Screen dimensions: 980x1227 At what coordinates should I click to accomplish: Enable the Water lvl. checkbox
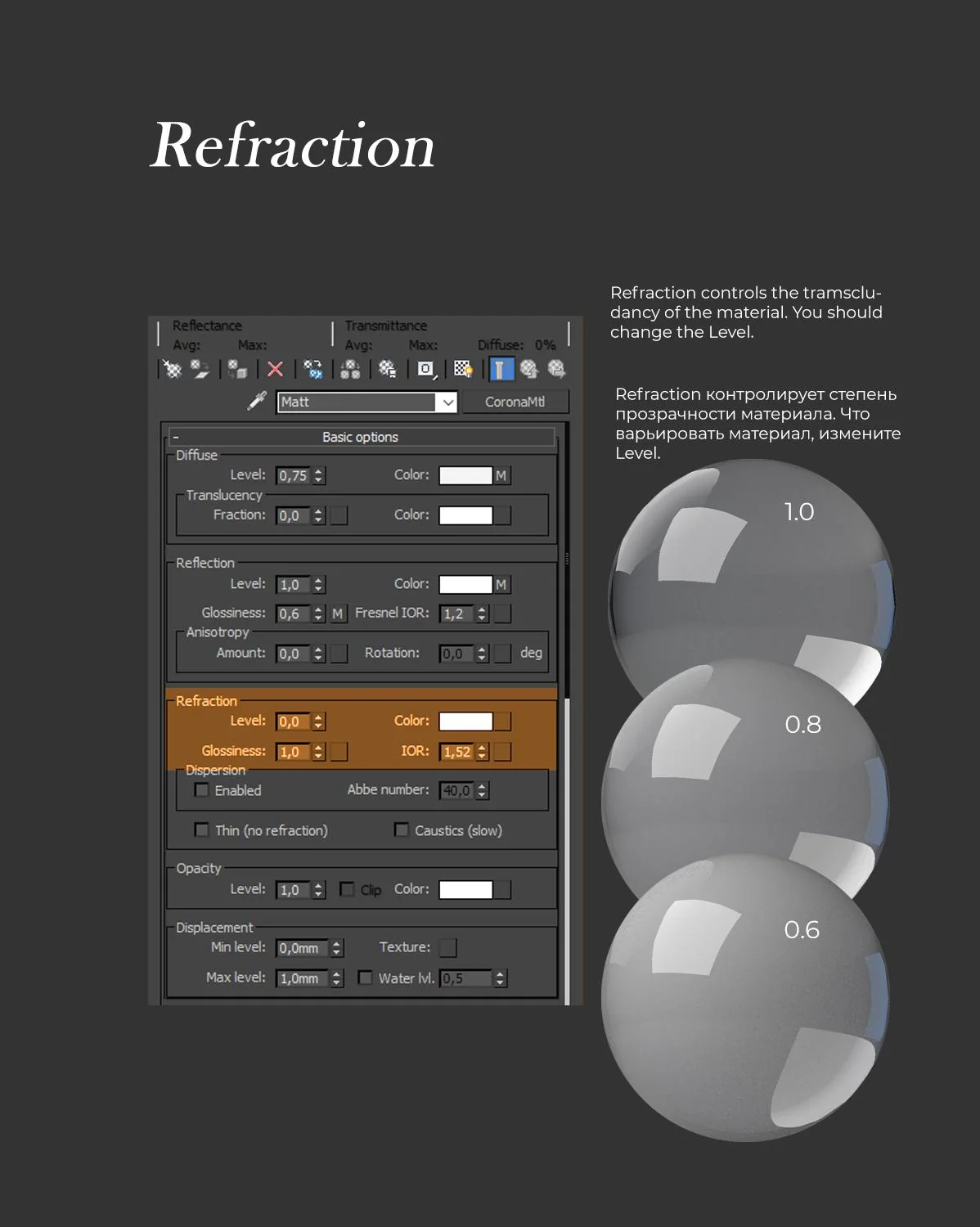(366, 978)
